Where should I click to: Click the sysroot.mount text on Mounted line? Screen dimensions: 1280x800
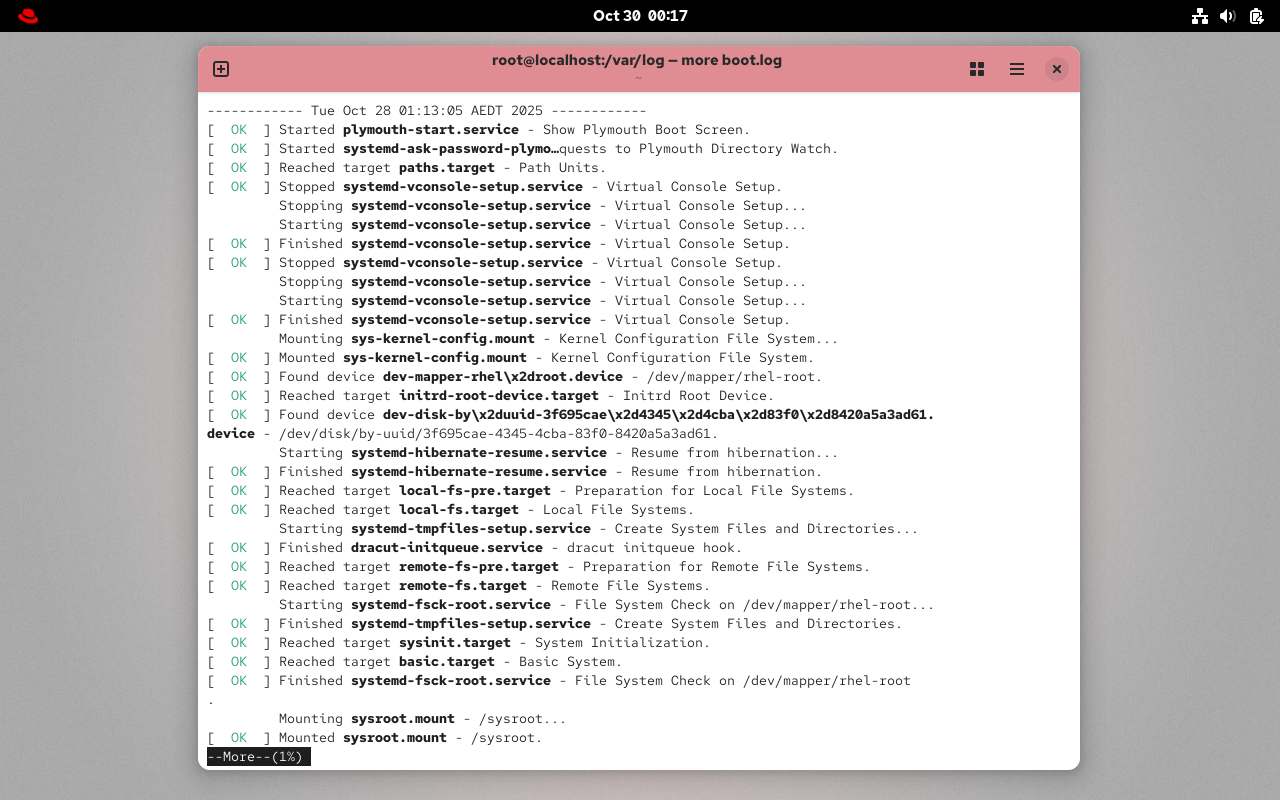tap(395, 737)
